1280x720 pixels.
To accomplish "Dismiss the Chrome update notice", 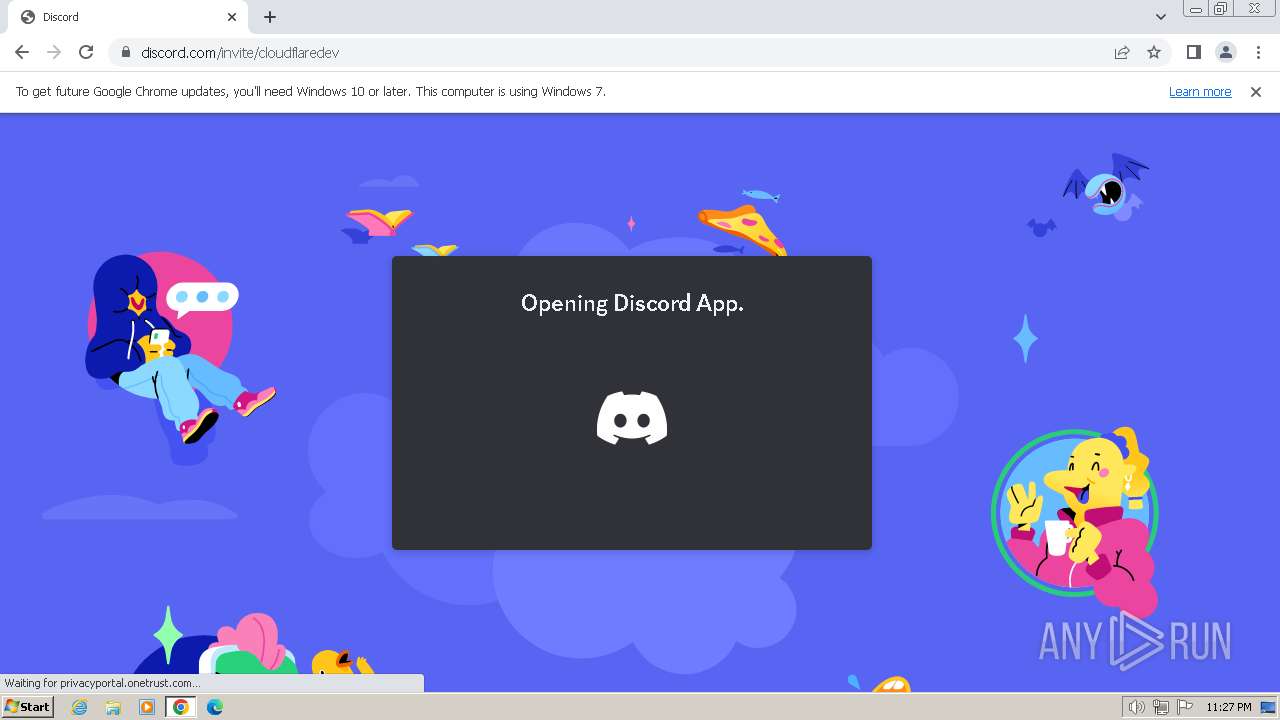I will 1256,91.
